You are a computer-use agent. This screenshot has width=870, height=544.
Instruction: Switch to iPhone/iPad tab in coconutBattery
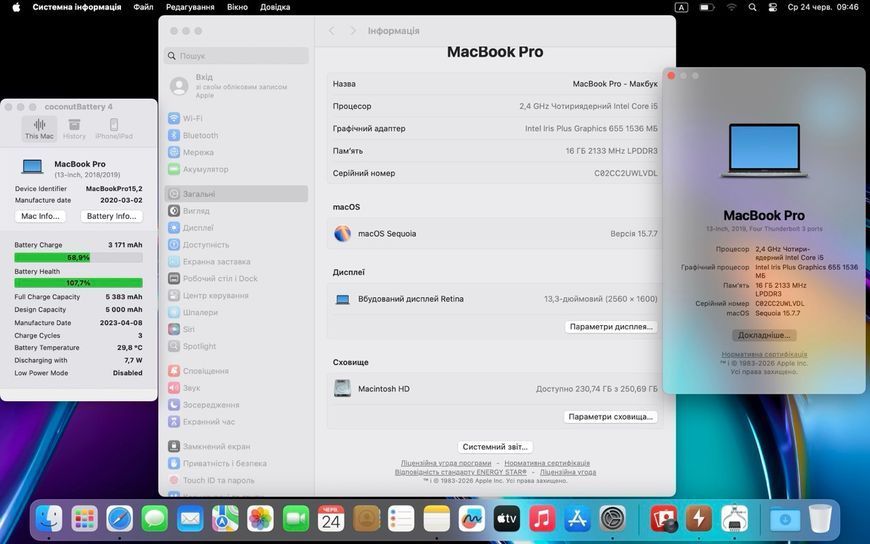pos(114,129)
